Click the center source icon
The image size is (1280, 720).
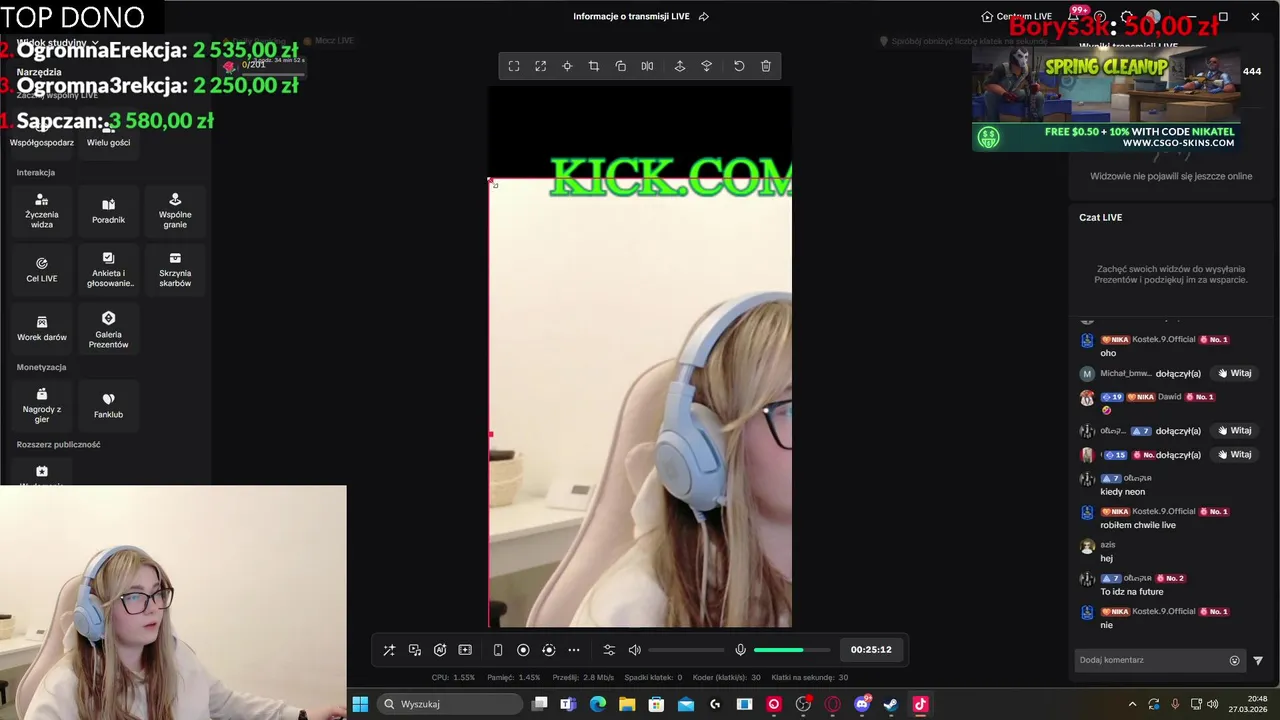pos(567,66)
